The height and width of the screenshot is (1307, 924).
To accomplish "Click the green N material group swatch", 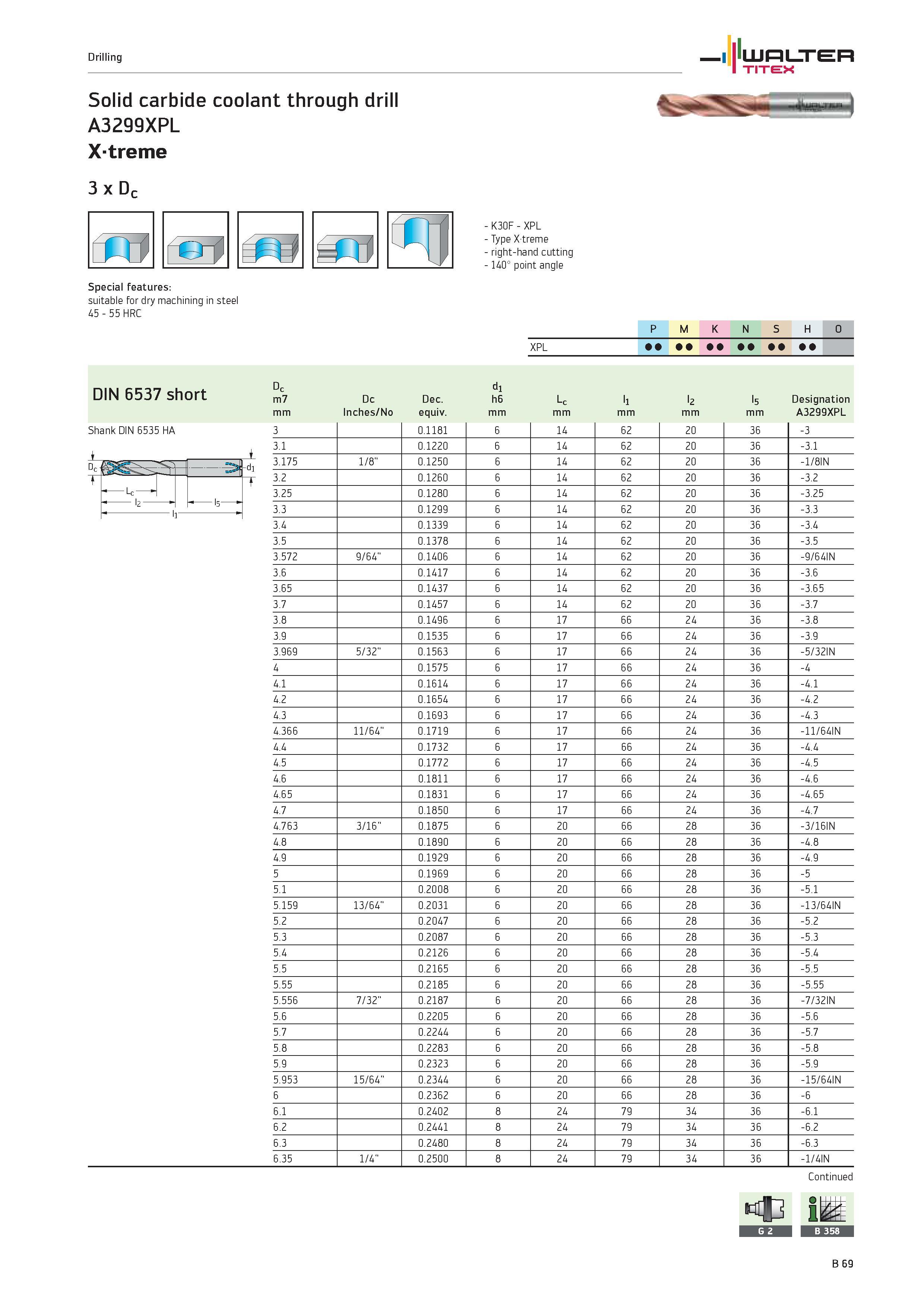I will pos(745,329).
